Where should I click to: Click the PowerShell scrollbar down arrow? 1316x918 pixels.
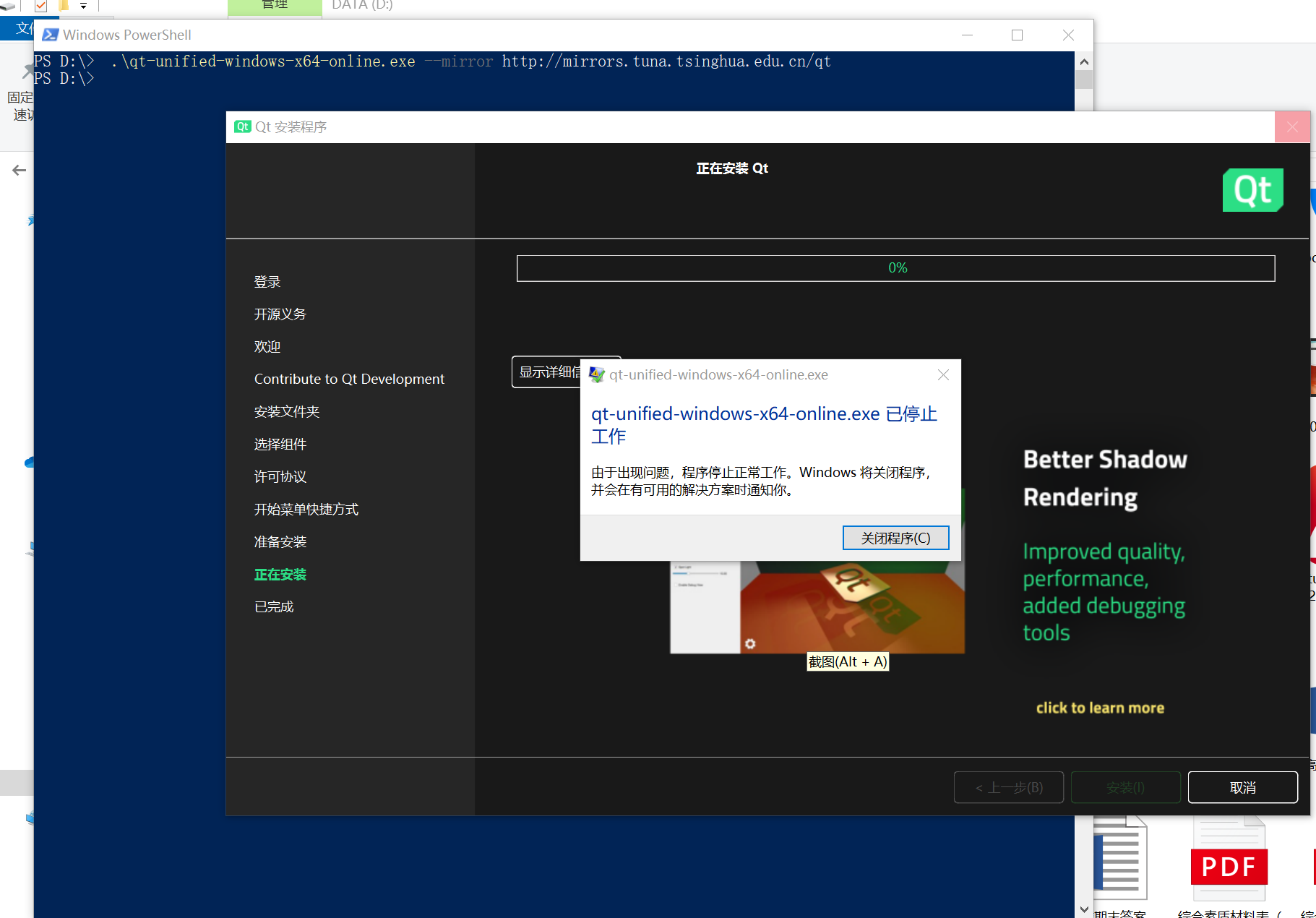pyautogui.click(x=1083, y=909)
